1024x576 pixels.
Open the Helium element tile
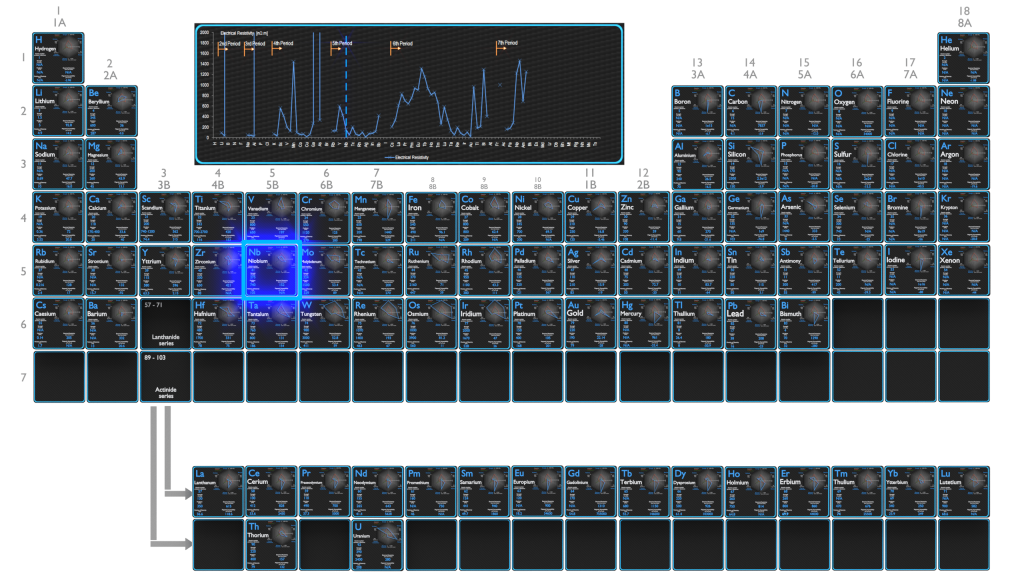pyautogui.click(x=963, y=58)
